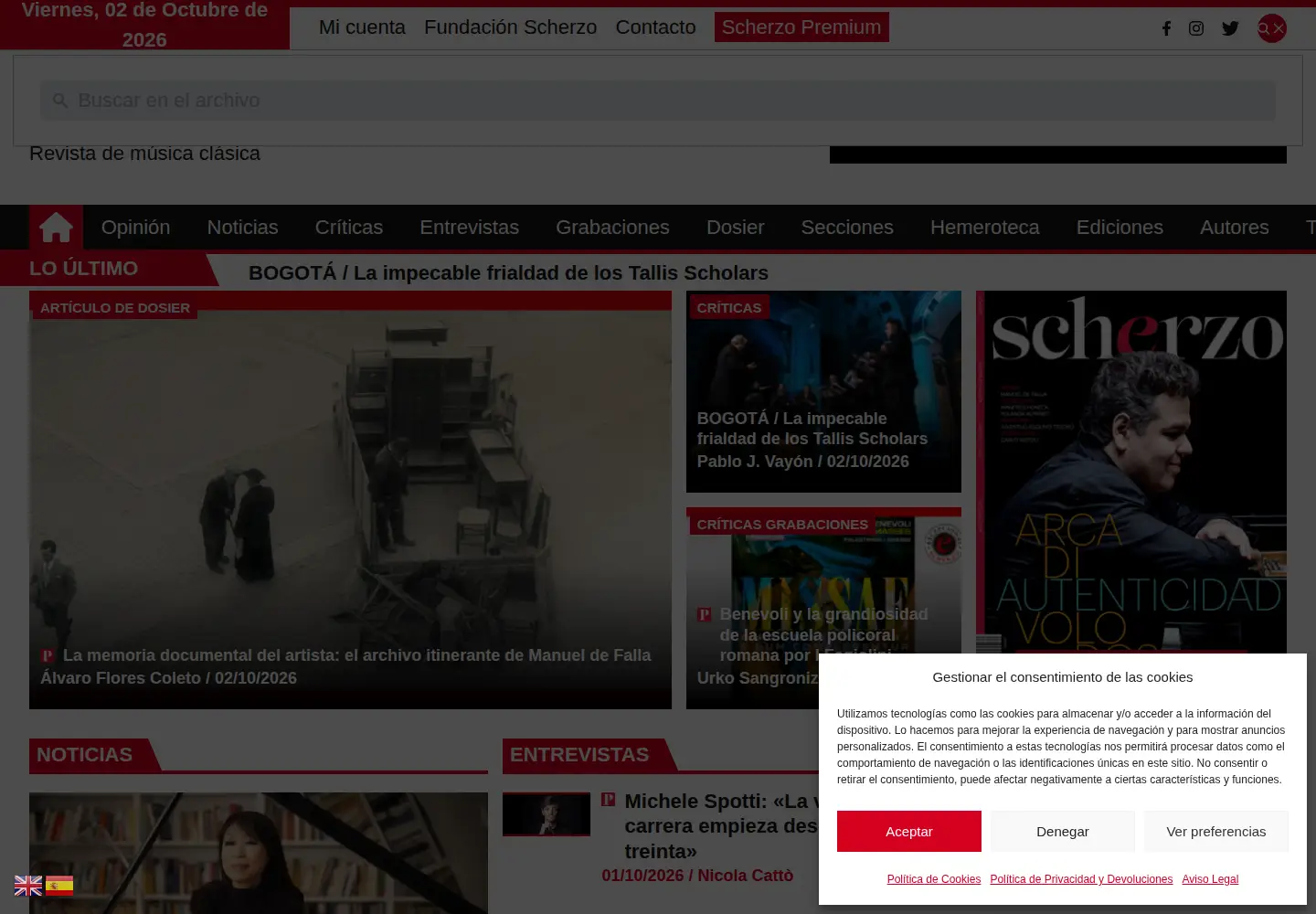
Task: Open the Manuel de Falla dossier article image
Action: pos(350,500)
